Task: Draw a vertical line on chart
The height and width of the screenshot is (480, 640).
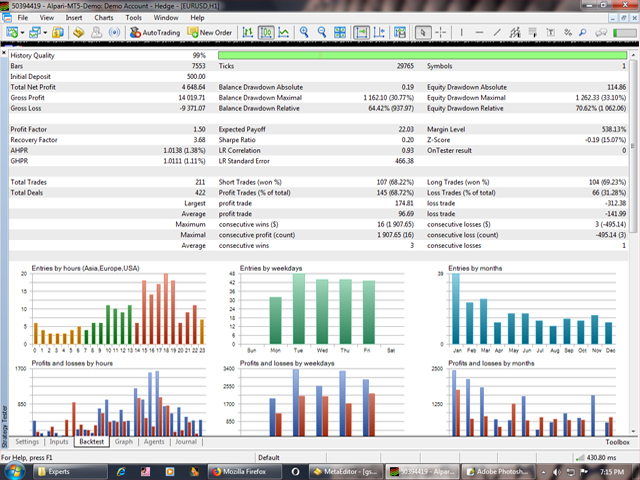Action: tap(461, 32)
